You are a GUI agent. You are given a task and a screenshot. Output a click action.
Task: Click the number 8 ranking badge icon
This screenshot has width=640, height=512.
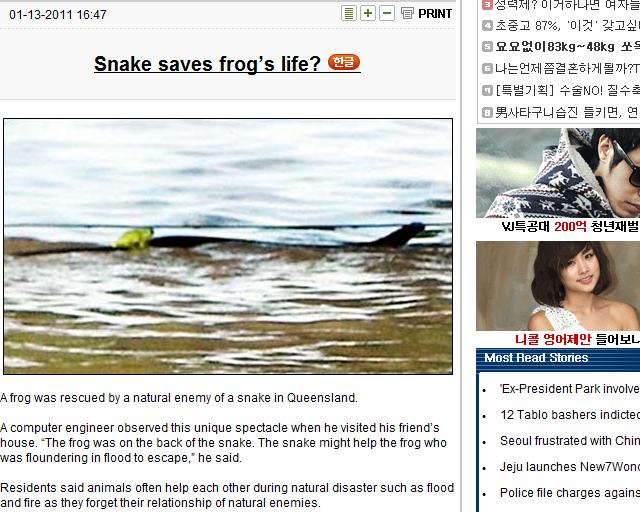[x=487, y=112]
